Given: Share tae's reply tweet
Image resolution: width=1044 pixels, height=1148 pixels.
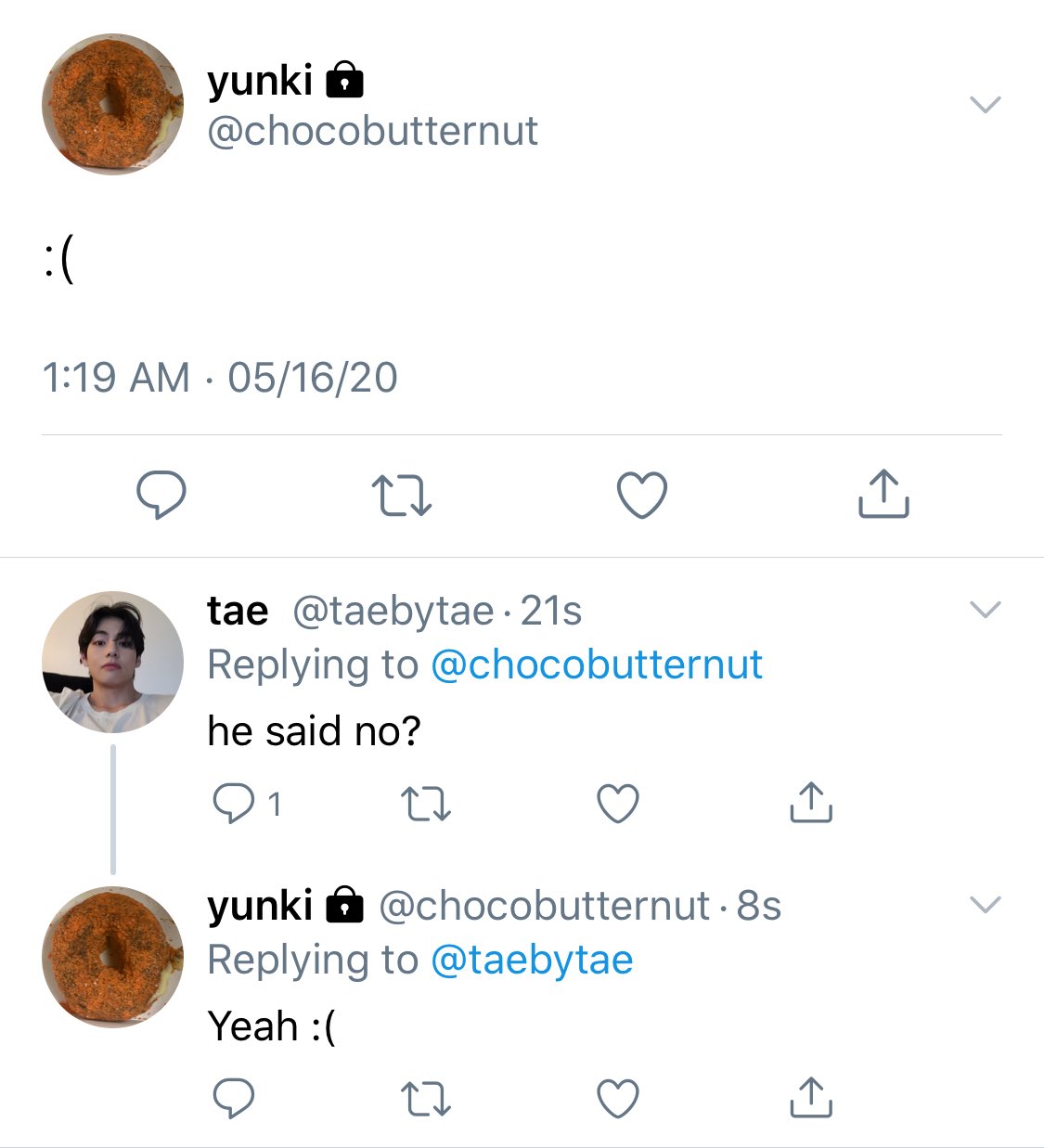Looking at the screenshot, I should pyautogui.click(x=811, y=803).
